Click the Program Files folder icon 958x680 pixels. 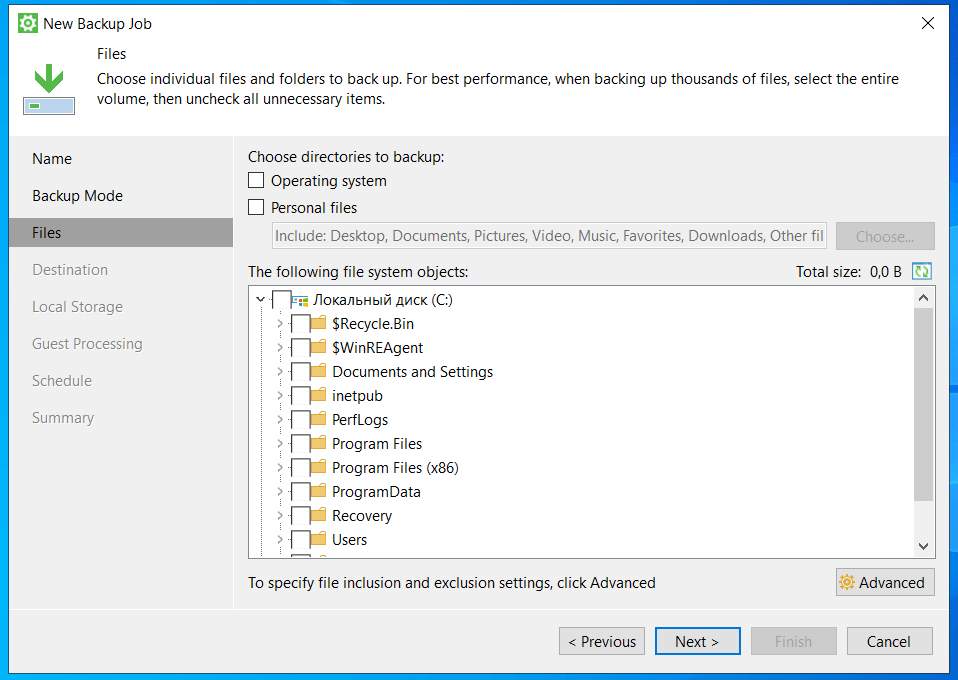coord(318,444)
